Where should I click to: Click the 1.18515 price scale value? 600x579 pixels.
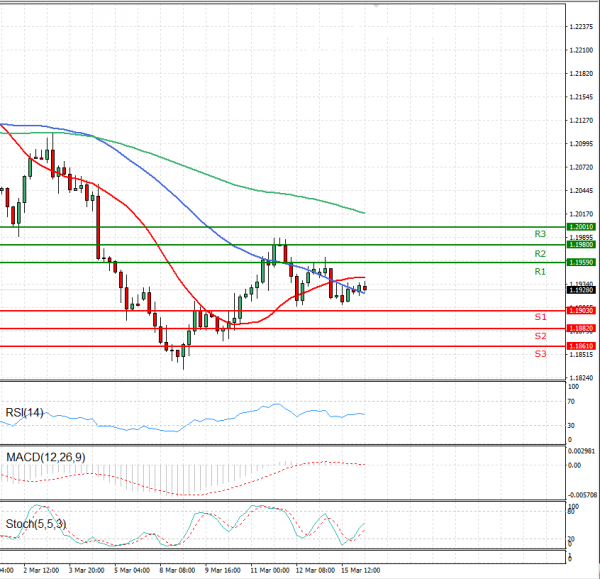tap(581, 355)
